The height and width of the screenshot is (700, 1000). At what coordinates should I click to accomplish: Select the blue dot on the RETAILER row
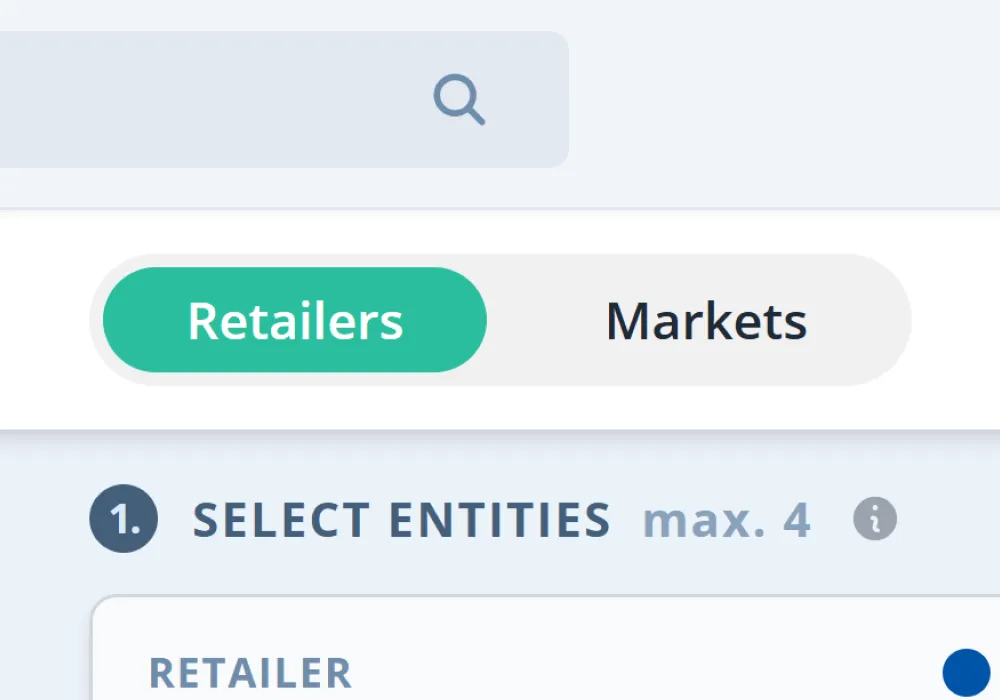point(965,672)
